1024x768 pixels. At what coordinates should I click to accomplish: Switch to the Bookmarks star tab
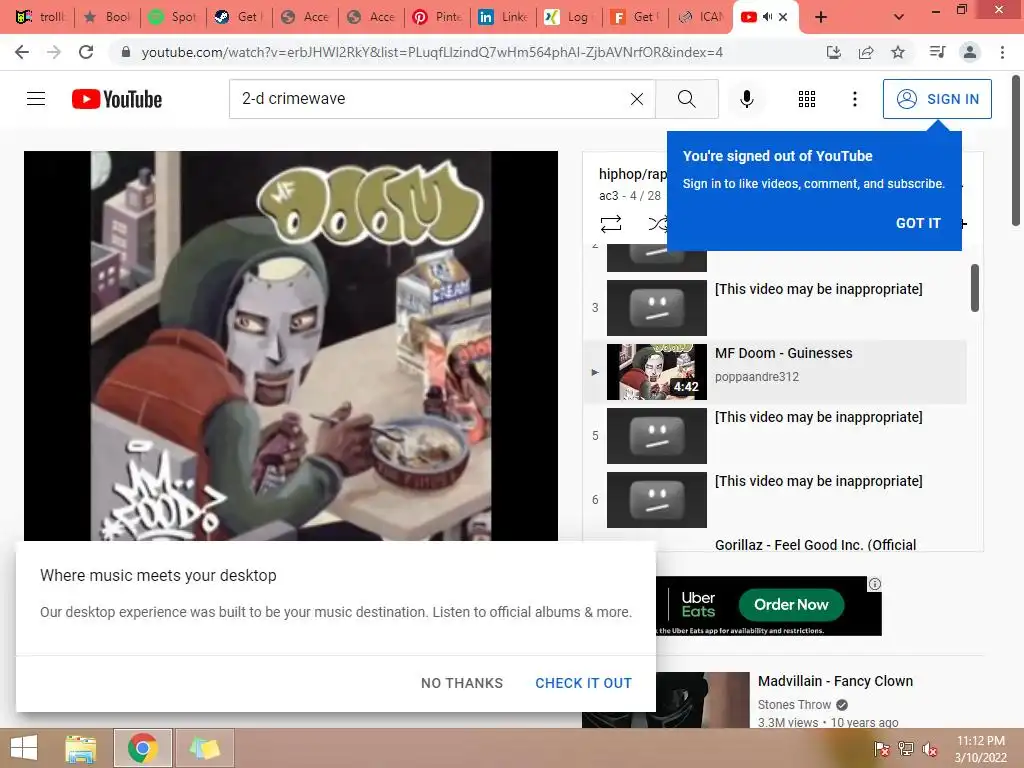pos(106,17)
